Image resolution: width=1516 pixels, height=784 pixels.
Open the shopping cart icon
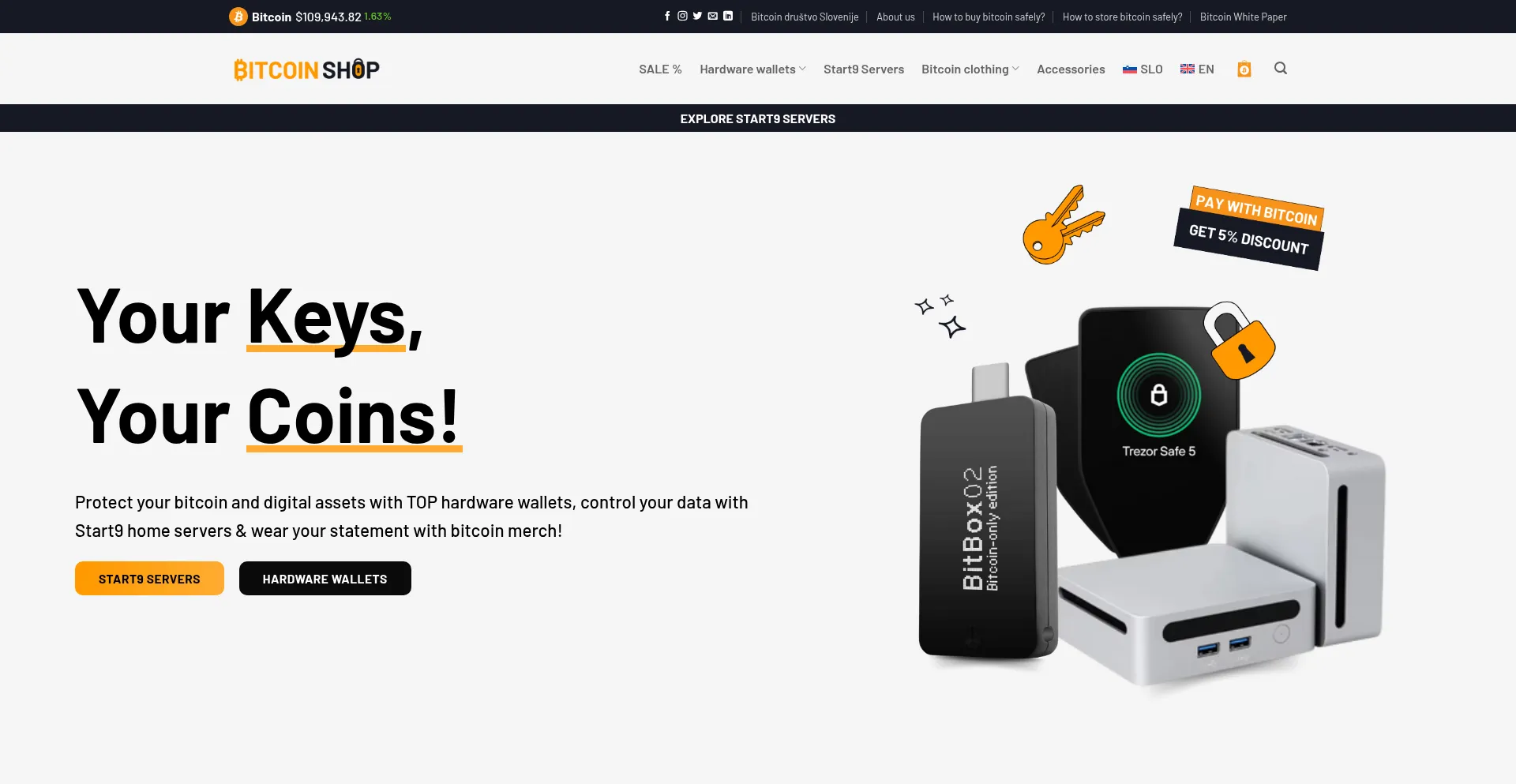click(x=1244, y=69)
